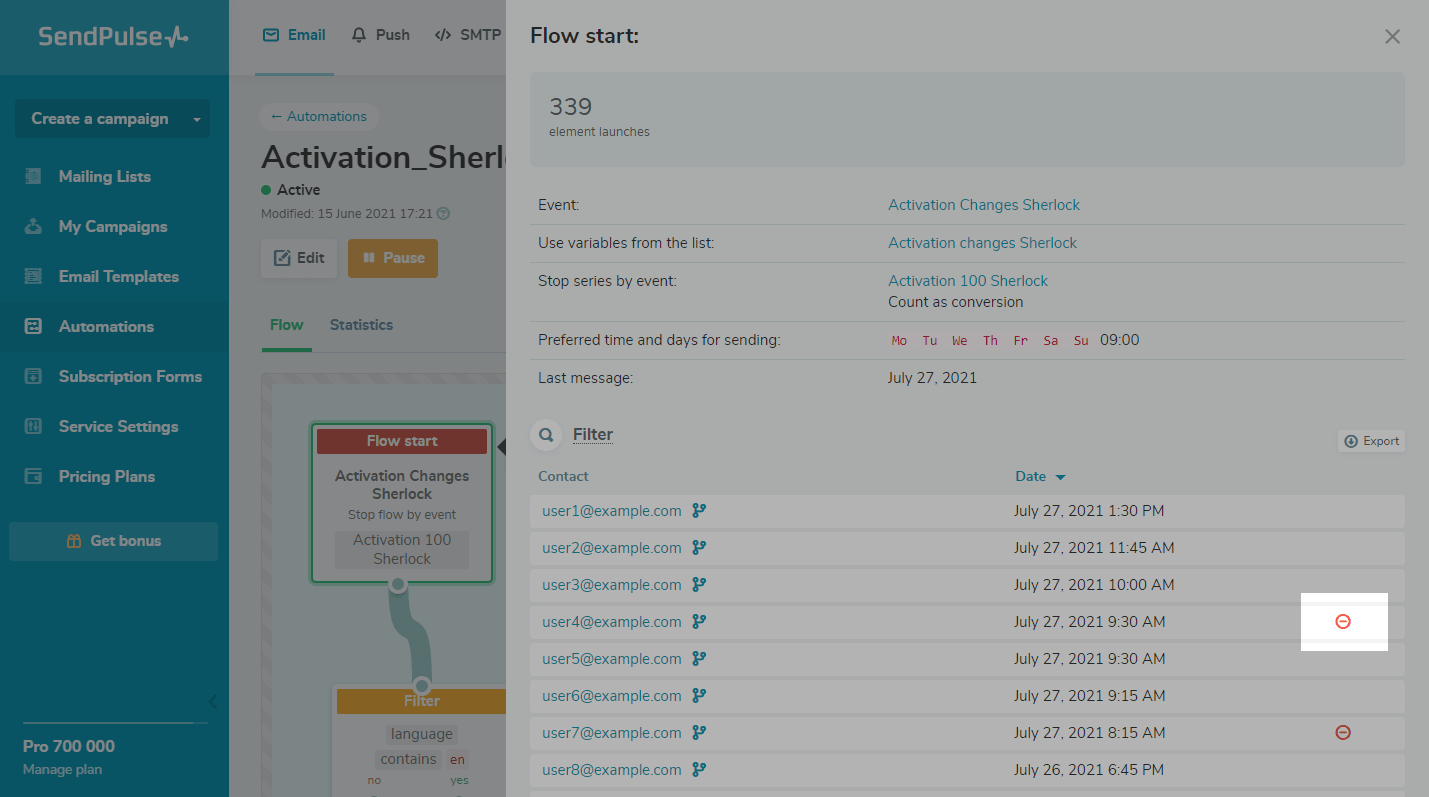Switch to the SMTP tab
Screen dimensions: 1429x797
468,35
